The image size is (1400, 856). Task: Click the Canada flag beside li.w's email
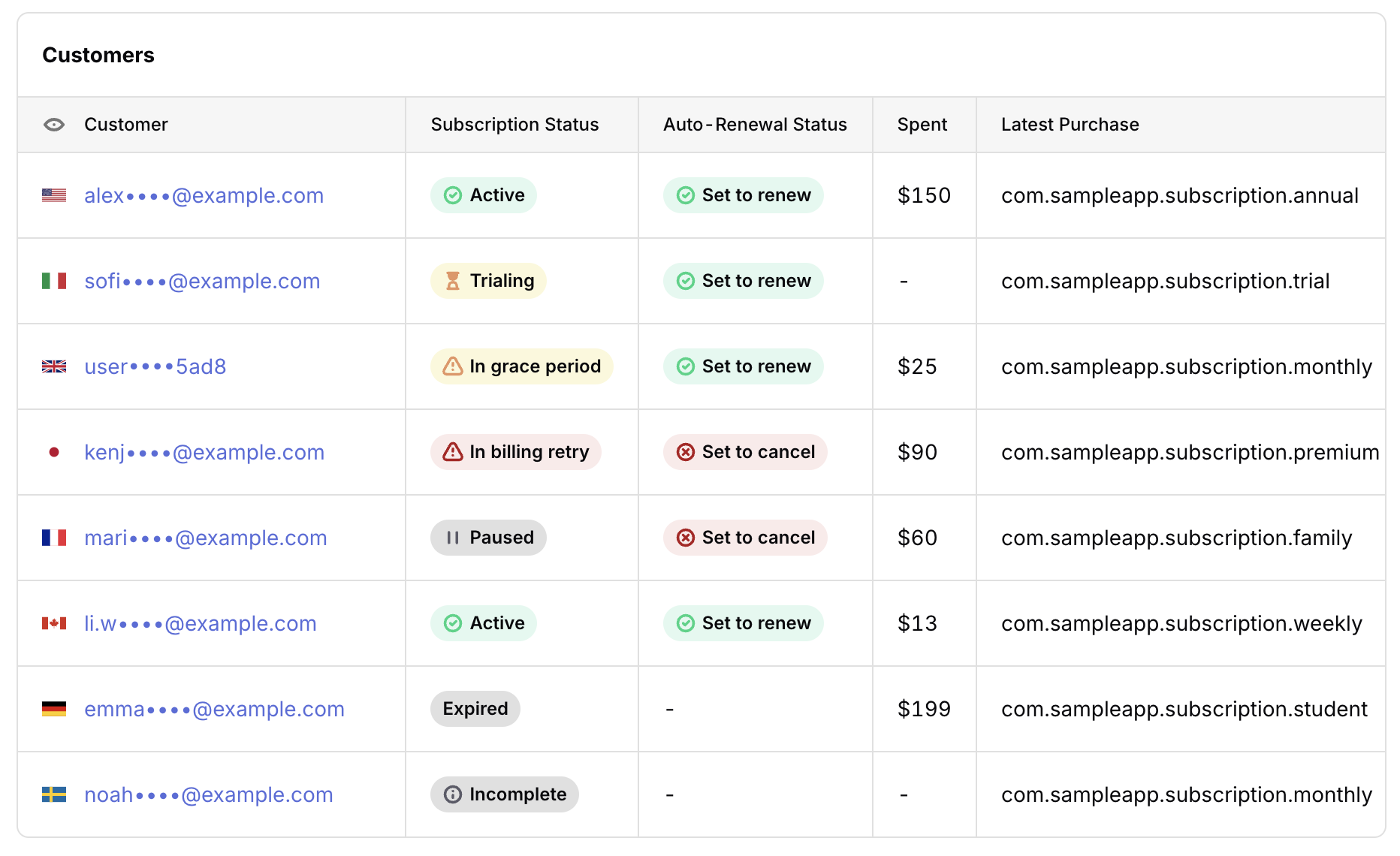click(54, 623)
